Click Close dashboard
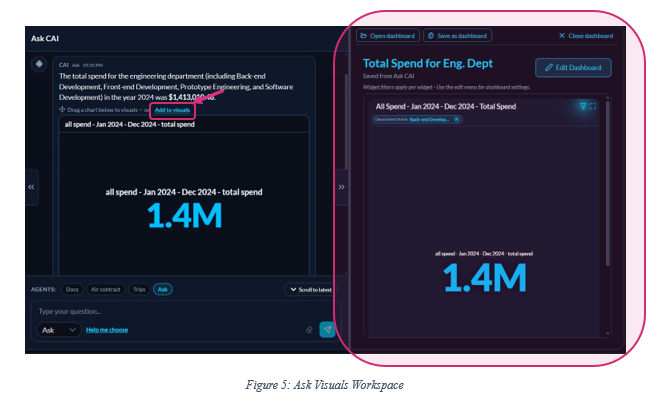The width and height of the screenshot is (652, 393). [586, 36]
